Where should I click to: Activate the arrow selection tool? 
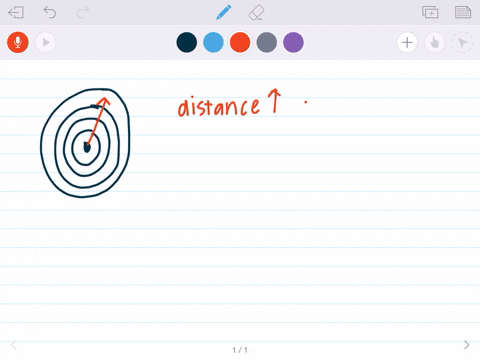tap(462, 43)
